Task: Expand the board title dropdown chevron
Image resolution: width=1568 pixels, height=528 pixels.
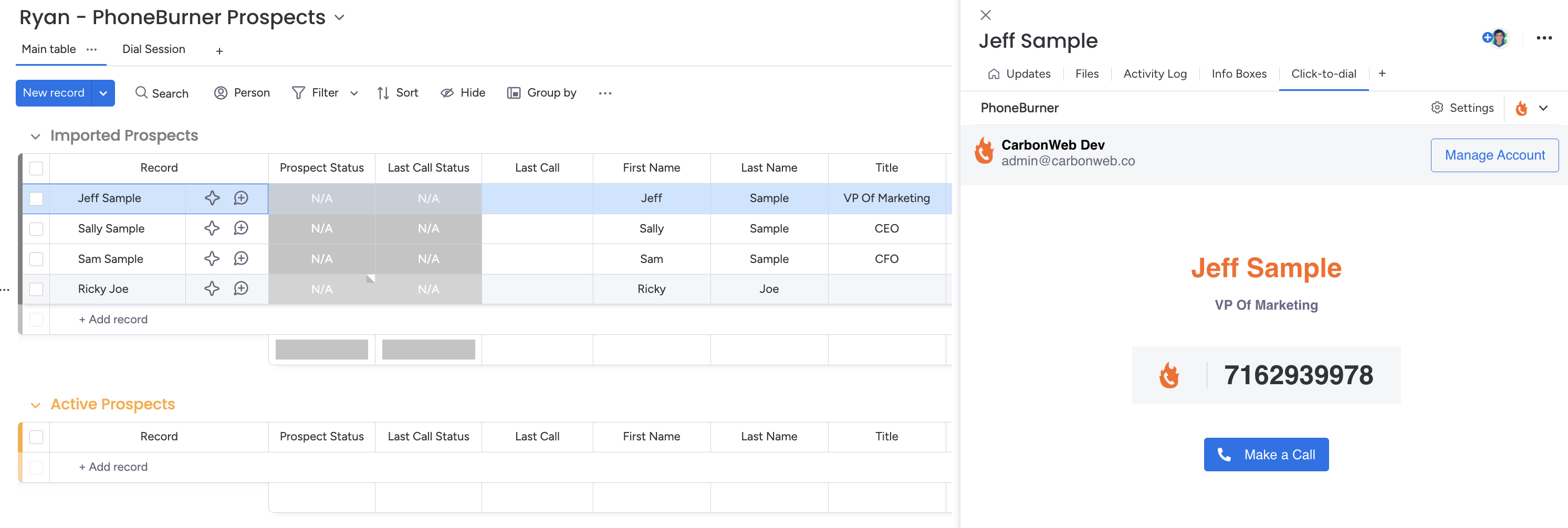Action: coord(340,18)
